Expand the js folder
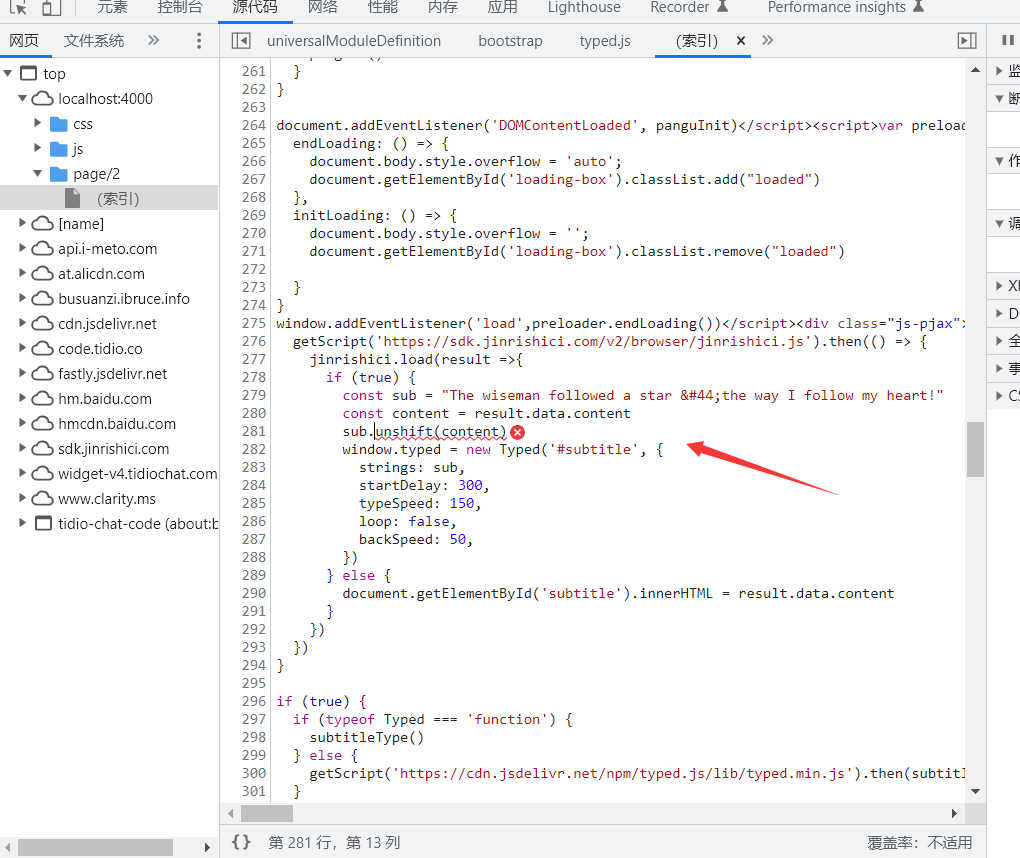Image resolution: width=1020 pixels, height=858 pixels. tap(38, 148)
